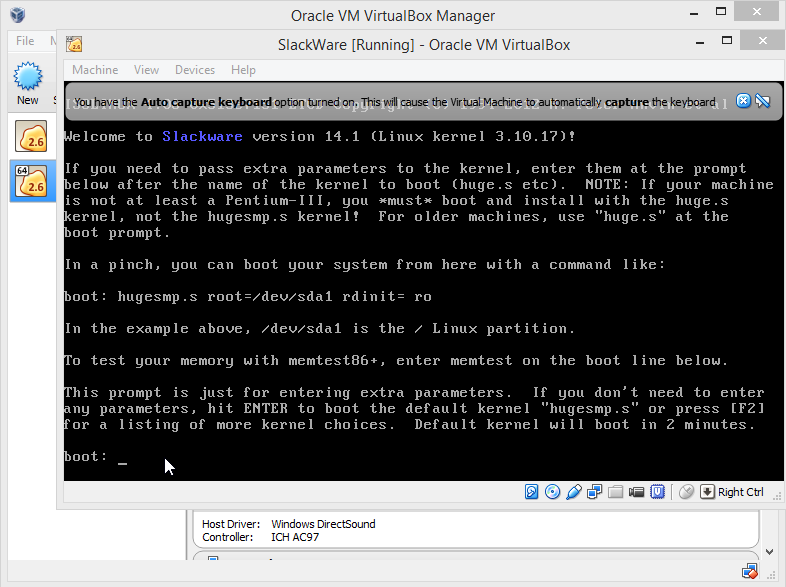Viewport: 786px width, 587px height.
Task: Open the Help menu
Action: [243, 70]
